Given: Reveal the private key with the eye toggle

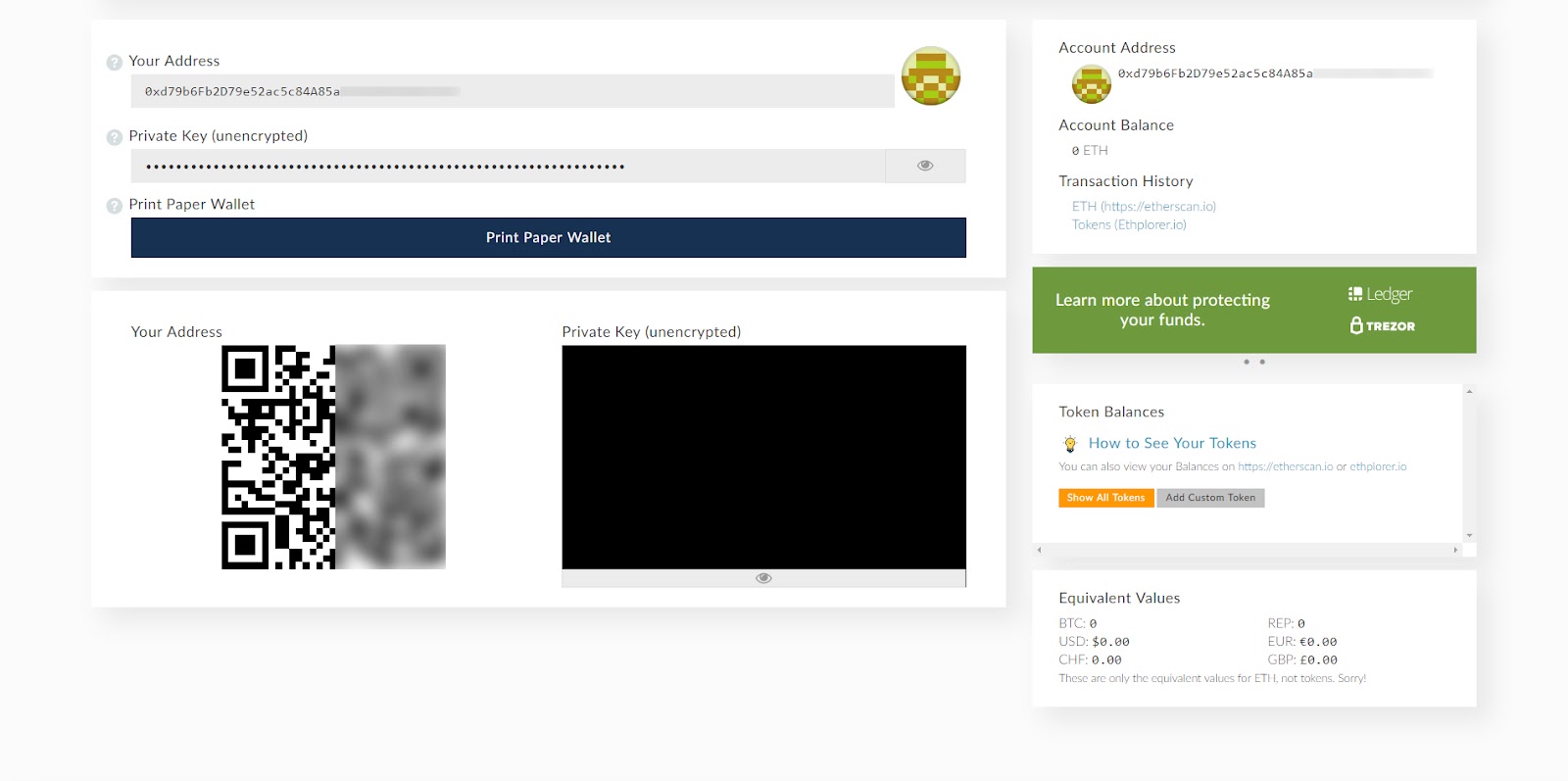Looking at the screenshot, I should point(925,166).
